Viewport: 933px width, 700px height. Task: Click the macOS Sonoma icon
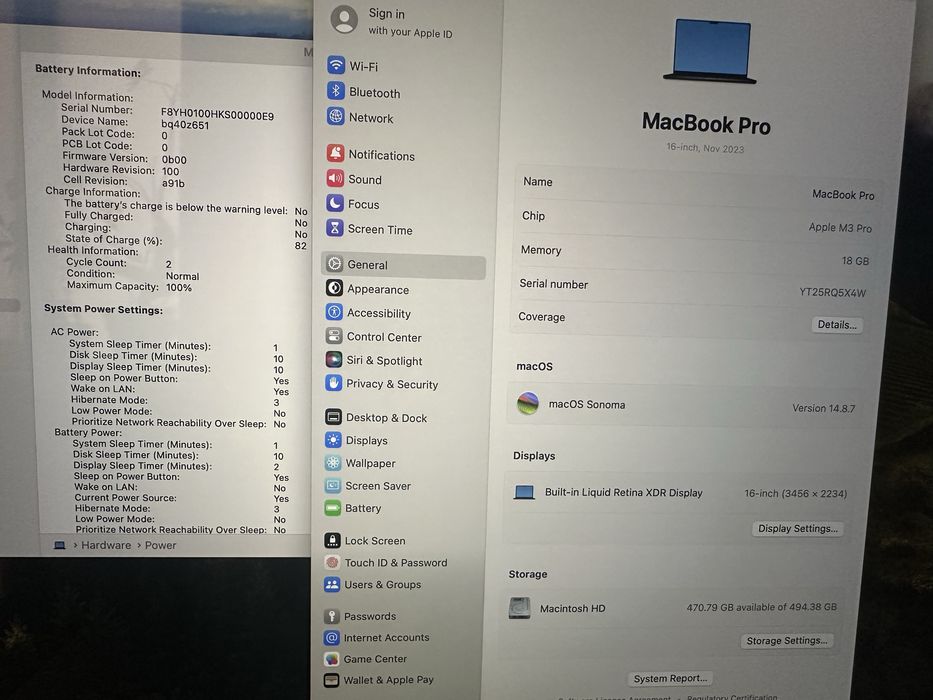click(x=528, y=403)
